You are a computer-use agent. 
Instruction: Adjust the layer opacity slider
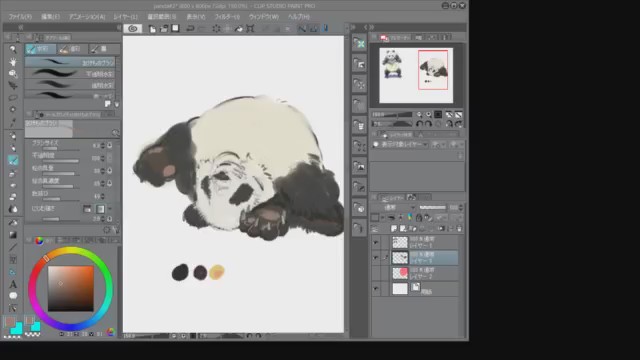coord(432,207)
